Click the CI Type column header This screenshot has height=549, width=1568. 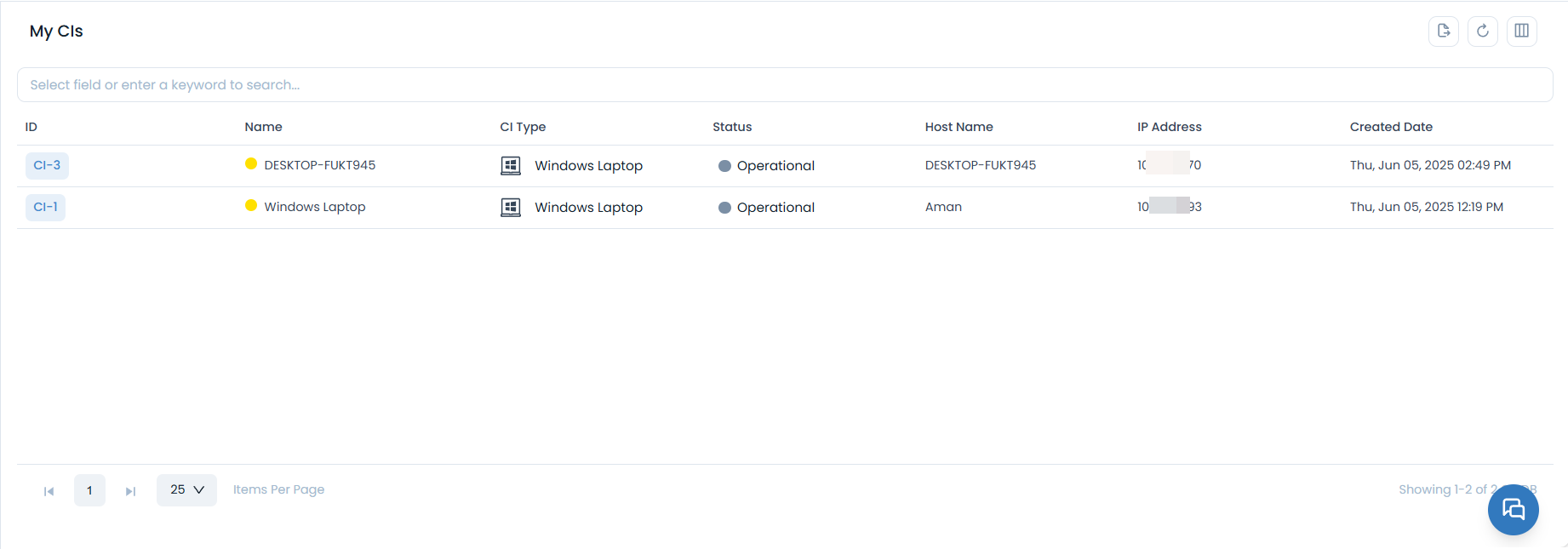(523, 127)
